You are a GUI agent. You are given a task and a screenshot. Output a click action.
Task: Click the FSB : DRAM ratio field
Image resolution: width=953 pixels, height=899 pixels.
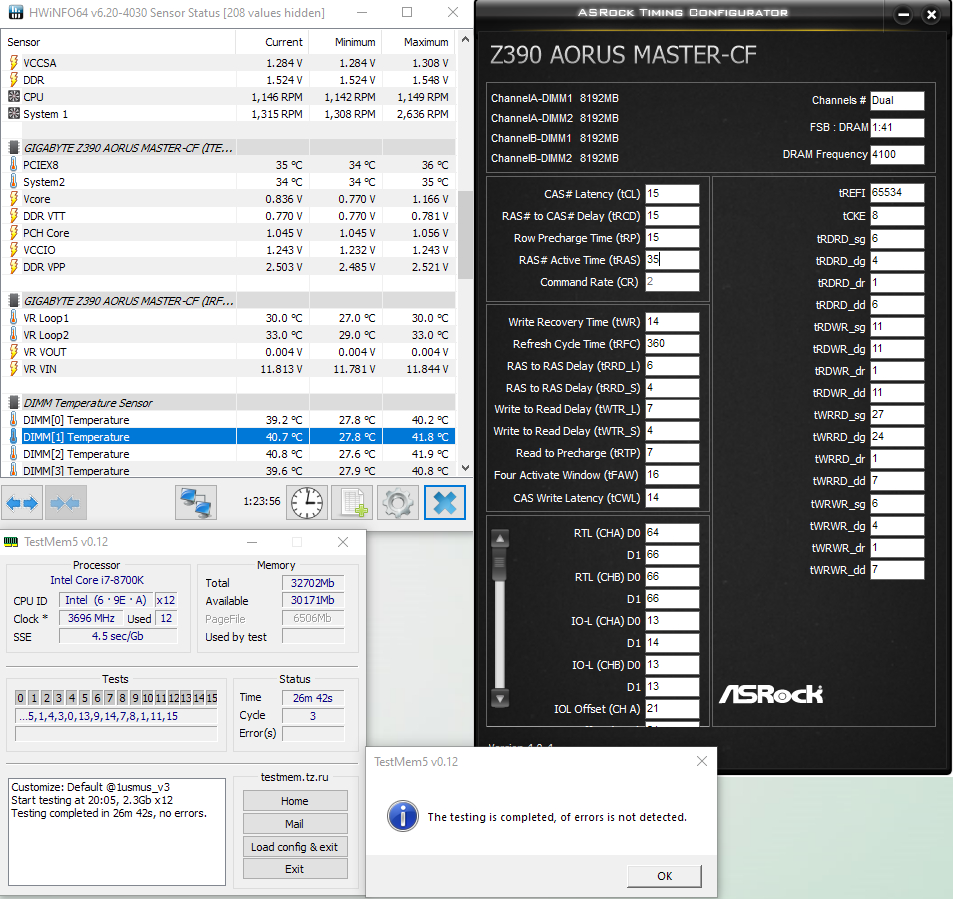tap(897, 128)
